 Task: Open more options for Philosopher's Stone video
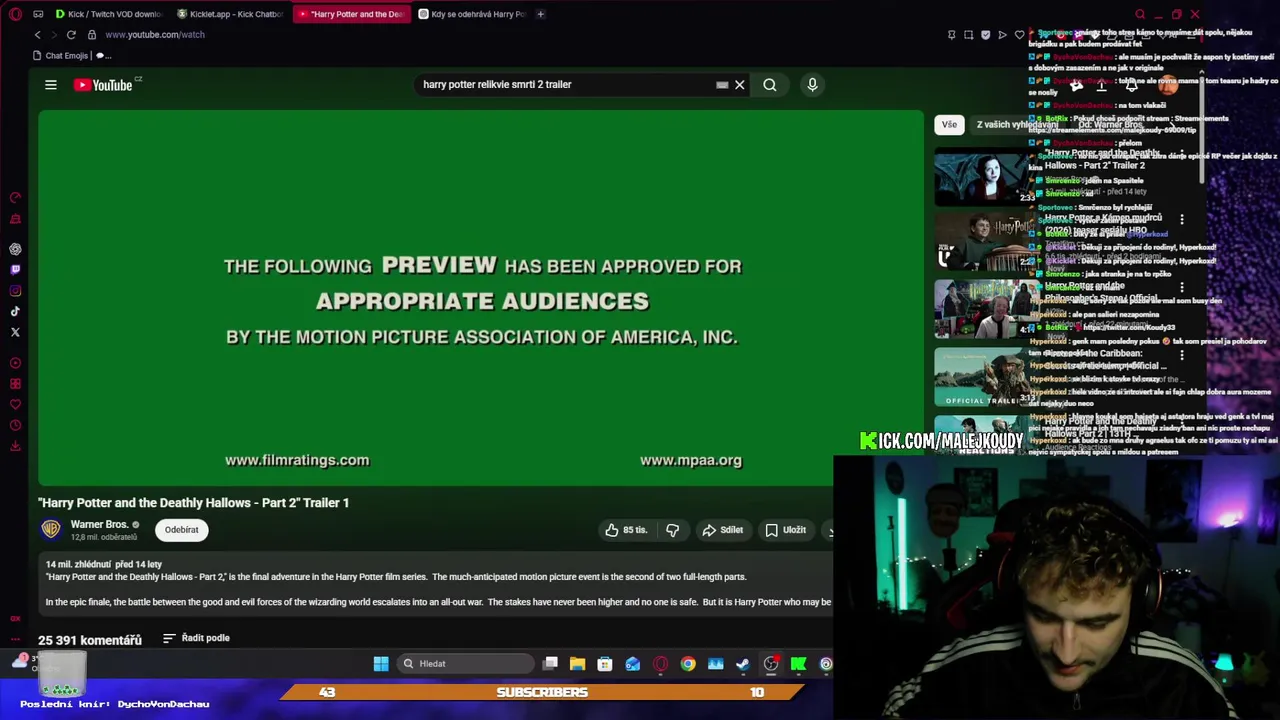[x=1182, y=288]
